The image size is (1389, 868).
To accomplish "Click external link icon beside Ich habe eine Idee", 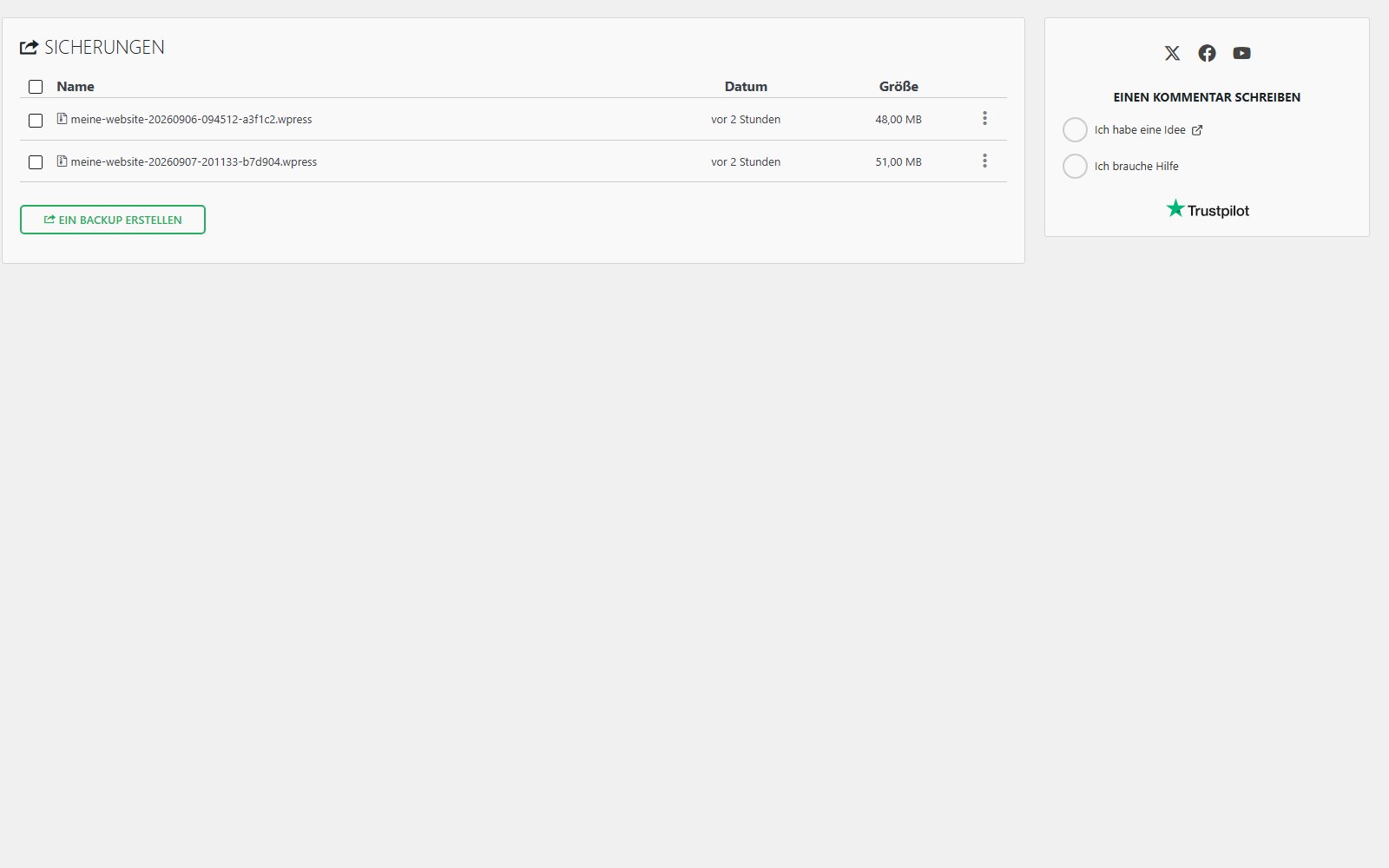I will [x=1197, y=130].
